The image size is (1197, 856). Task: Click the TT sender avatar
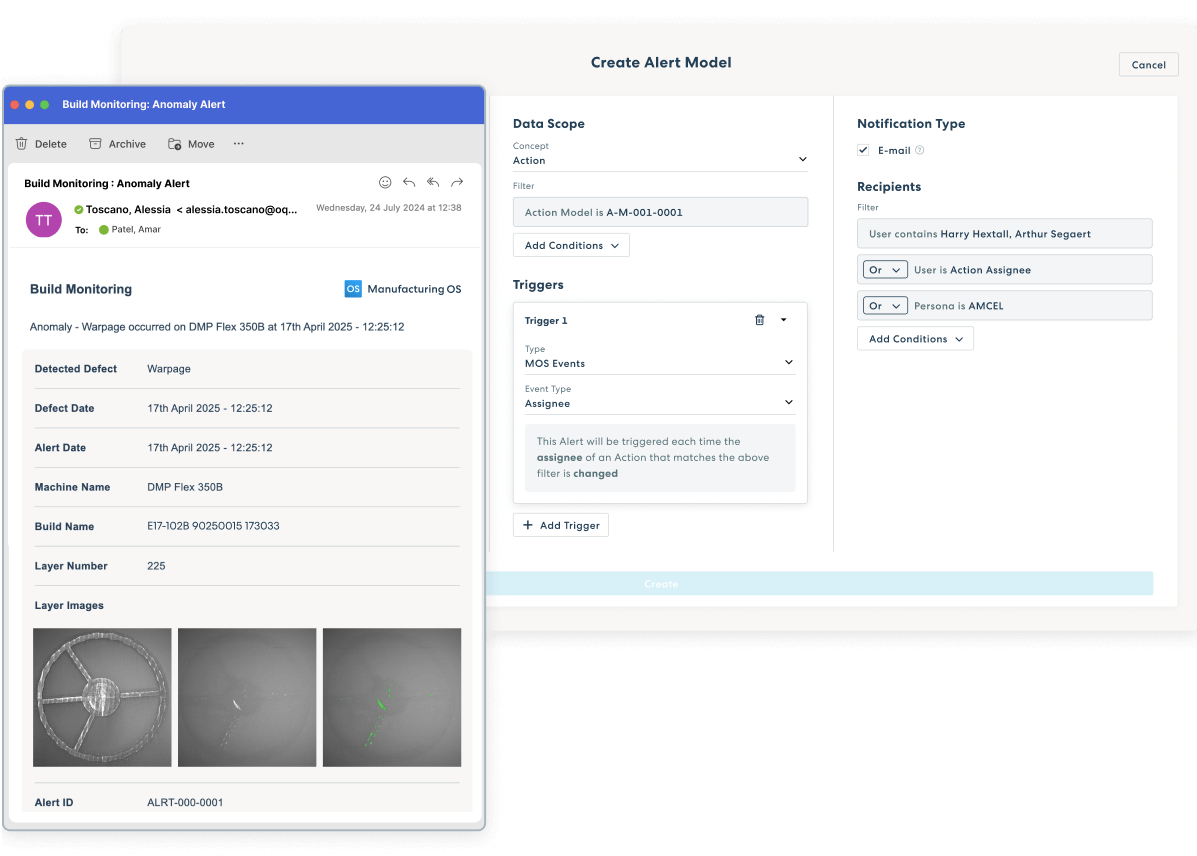[x=44, y=219]
